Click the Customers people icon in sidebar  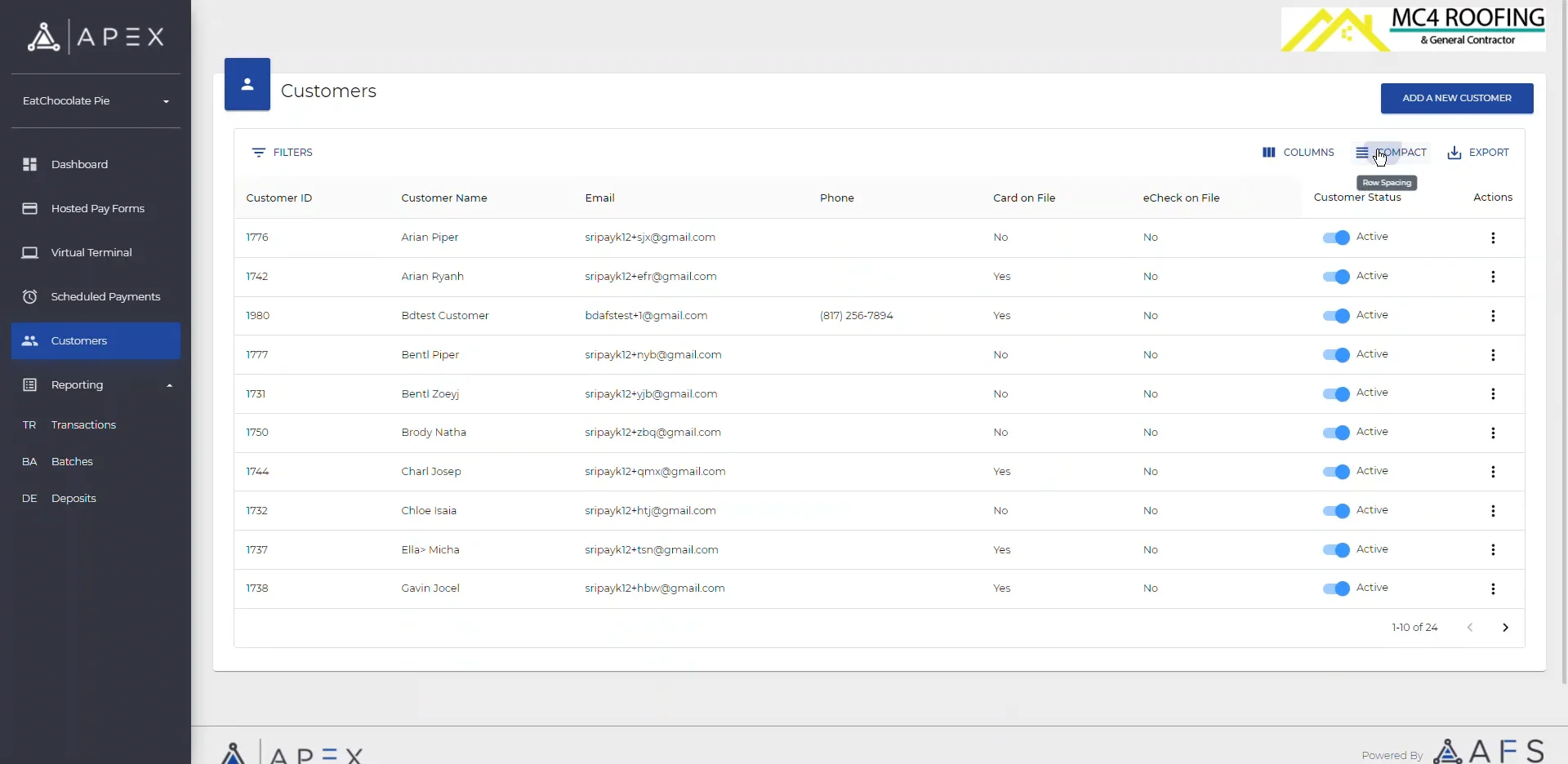[29, 340]
